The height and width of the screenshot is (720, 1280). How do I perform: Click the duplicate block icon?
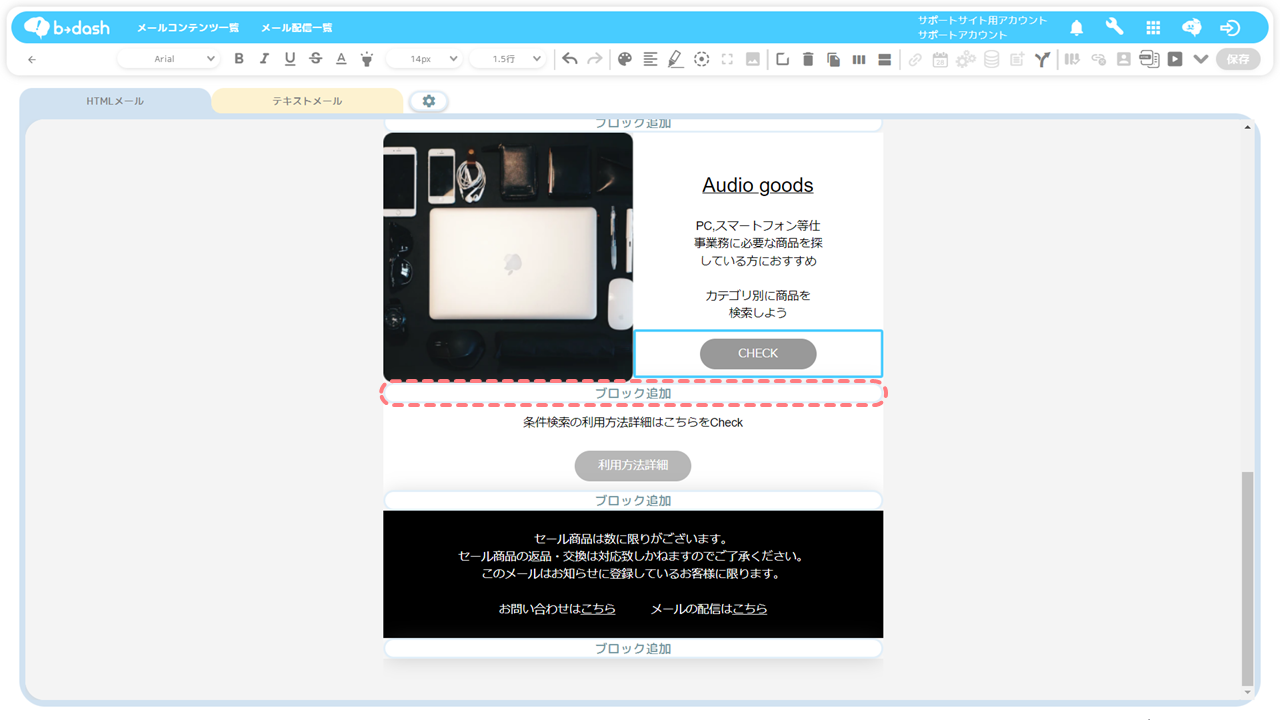[x=833, y=59]
